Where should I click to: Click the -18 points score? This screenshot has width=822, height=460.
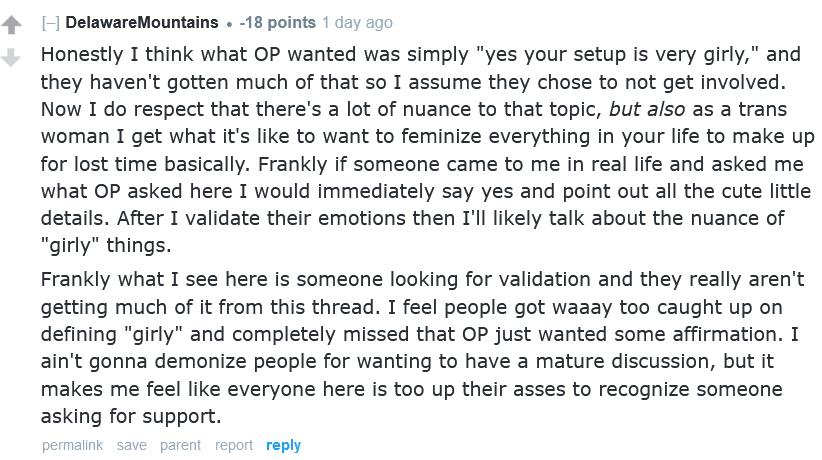(280, 22)
